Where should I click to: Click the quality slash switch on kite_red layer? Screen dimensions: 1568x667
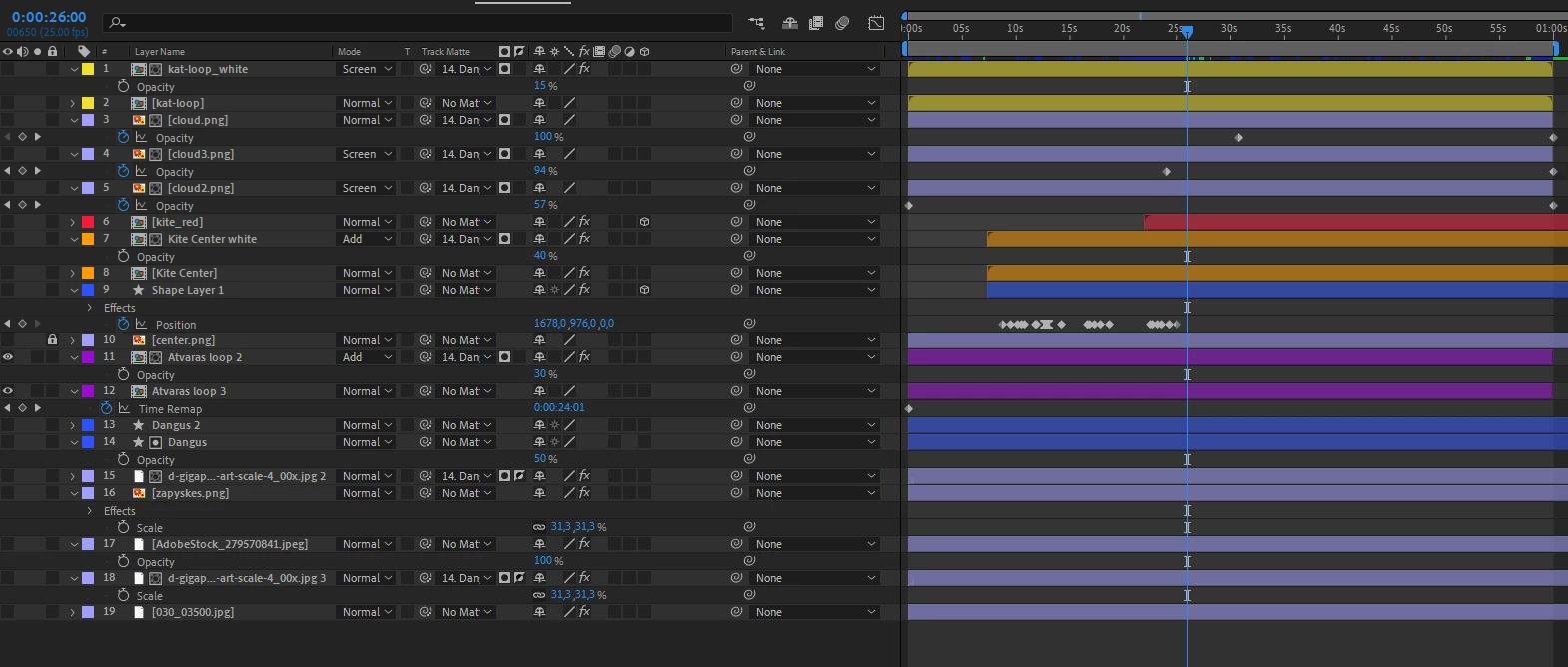point(569,222)
